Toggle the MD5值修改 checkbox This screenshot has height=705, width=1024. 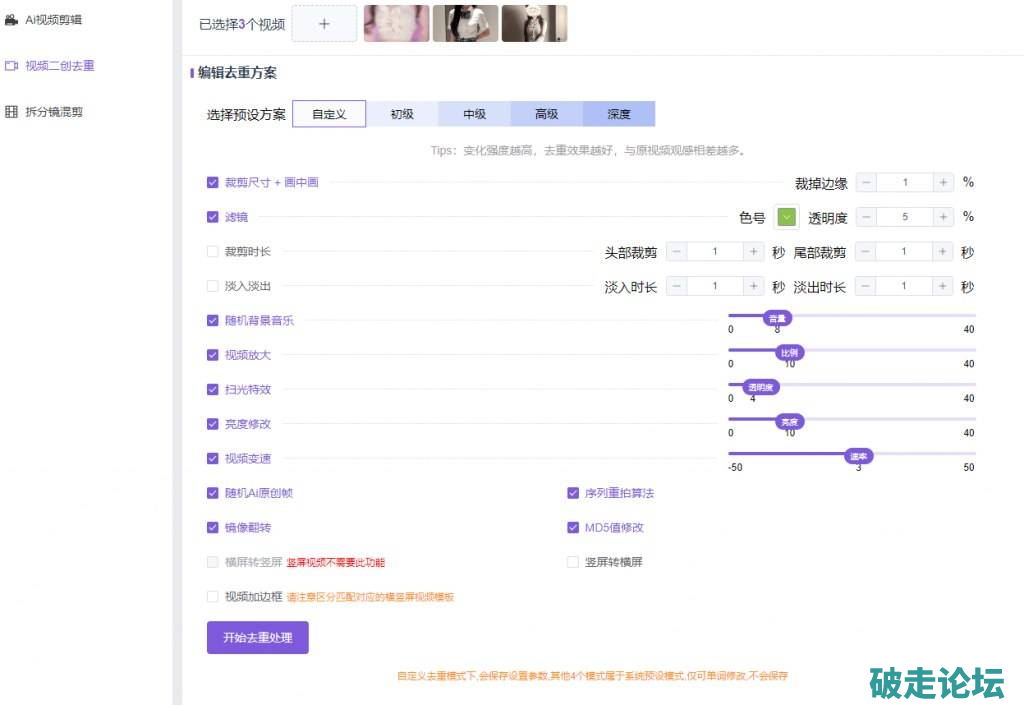(x=573, y=528)
